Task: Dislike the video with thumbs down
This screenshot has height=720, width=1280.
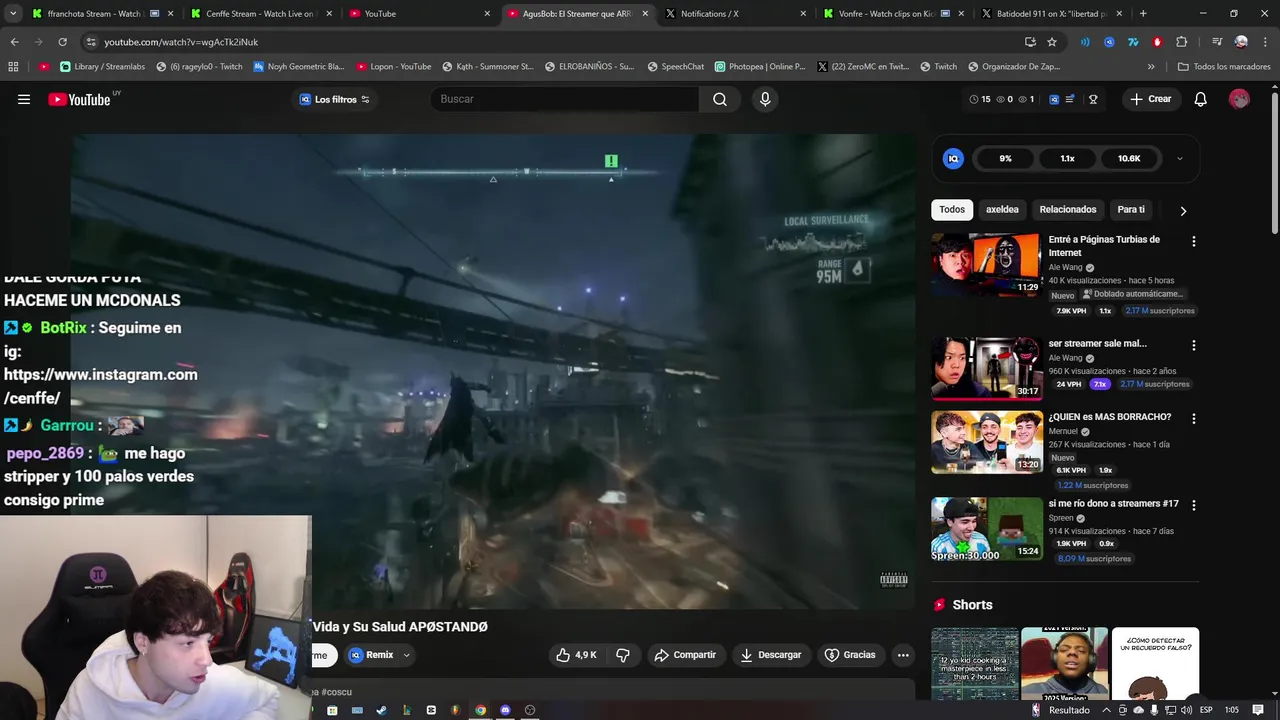Action: coord(622,655)
